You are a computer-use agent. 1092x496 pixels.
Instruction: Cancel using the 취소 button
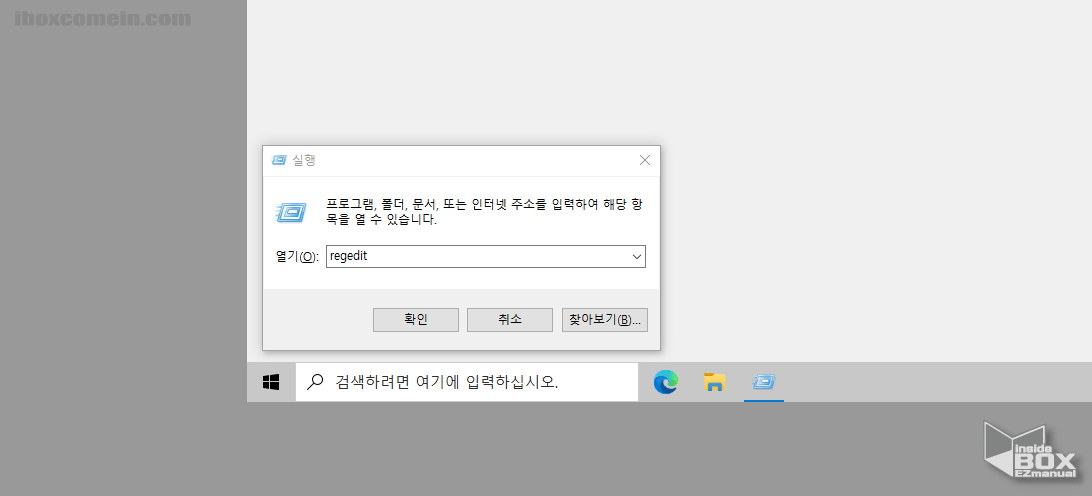click(x=510, y=320)
